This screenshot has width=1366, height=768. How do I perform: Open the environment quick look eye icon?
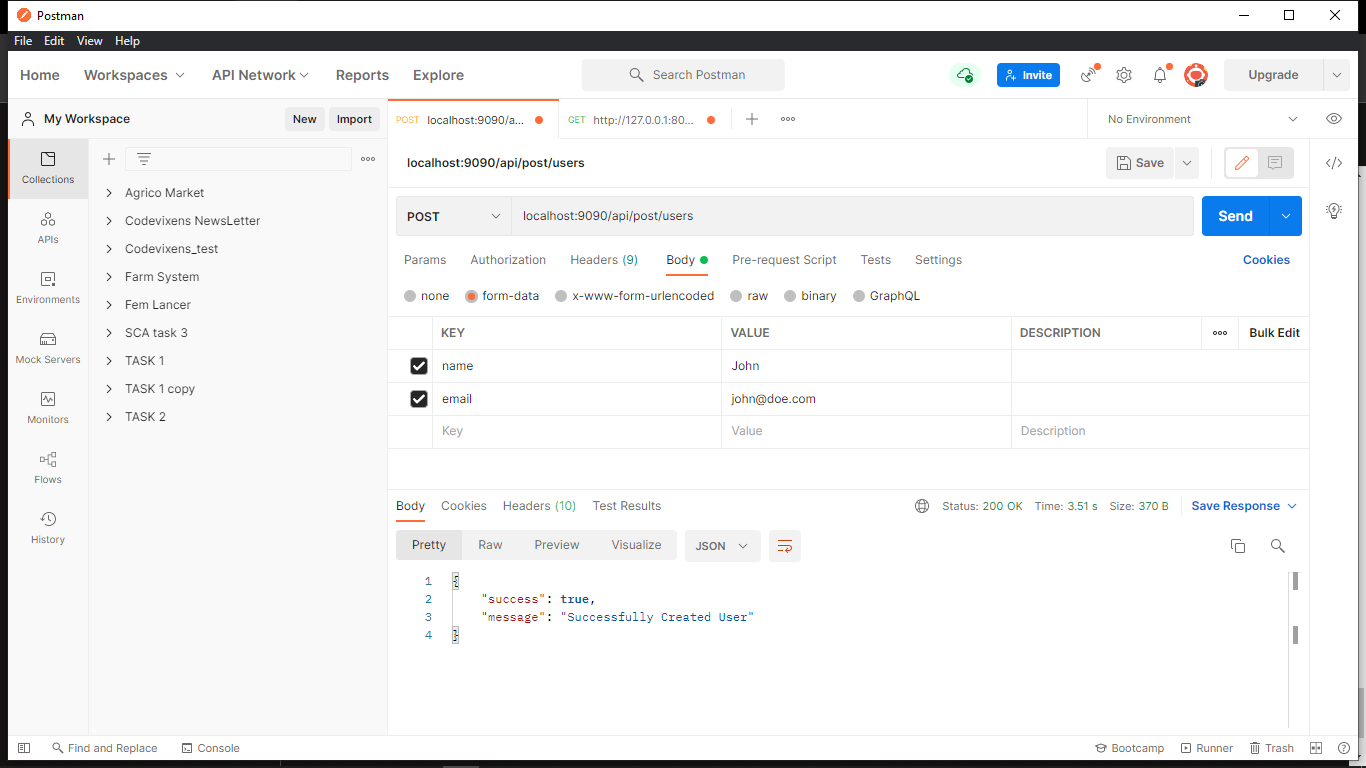(x=1333, y=119)
